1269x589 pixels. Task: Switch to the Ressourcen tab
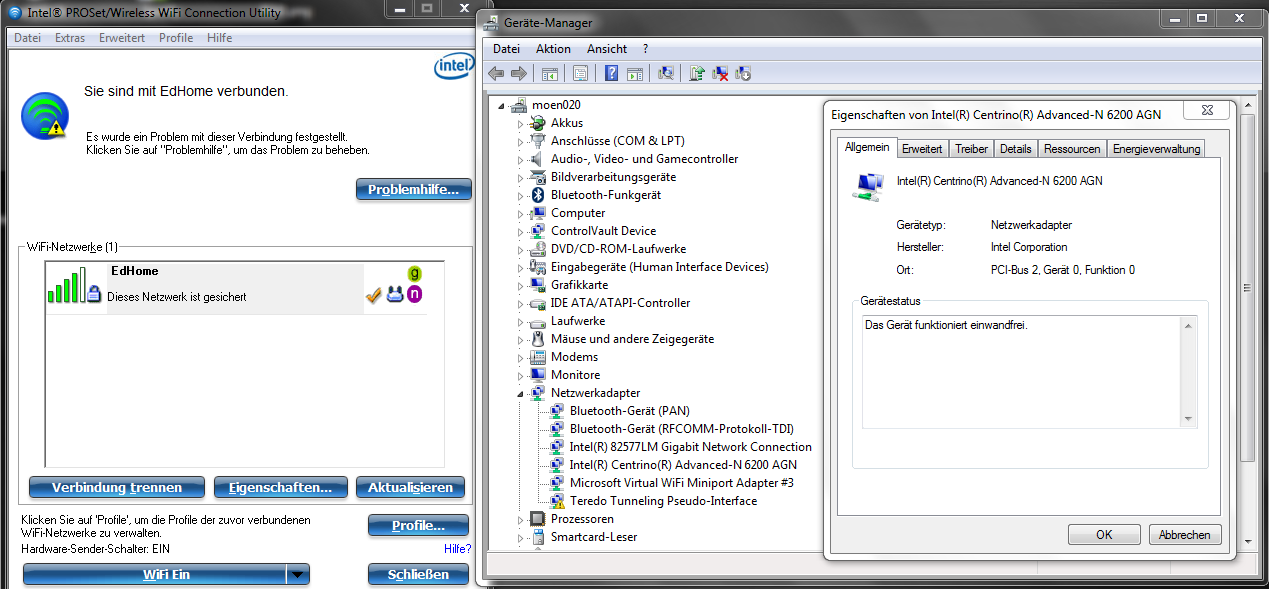click(1071, 149)
